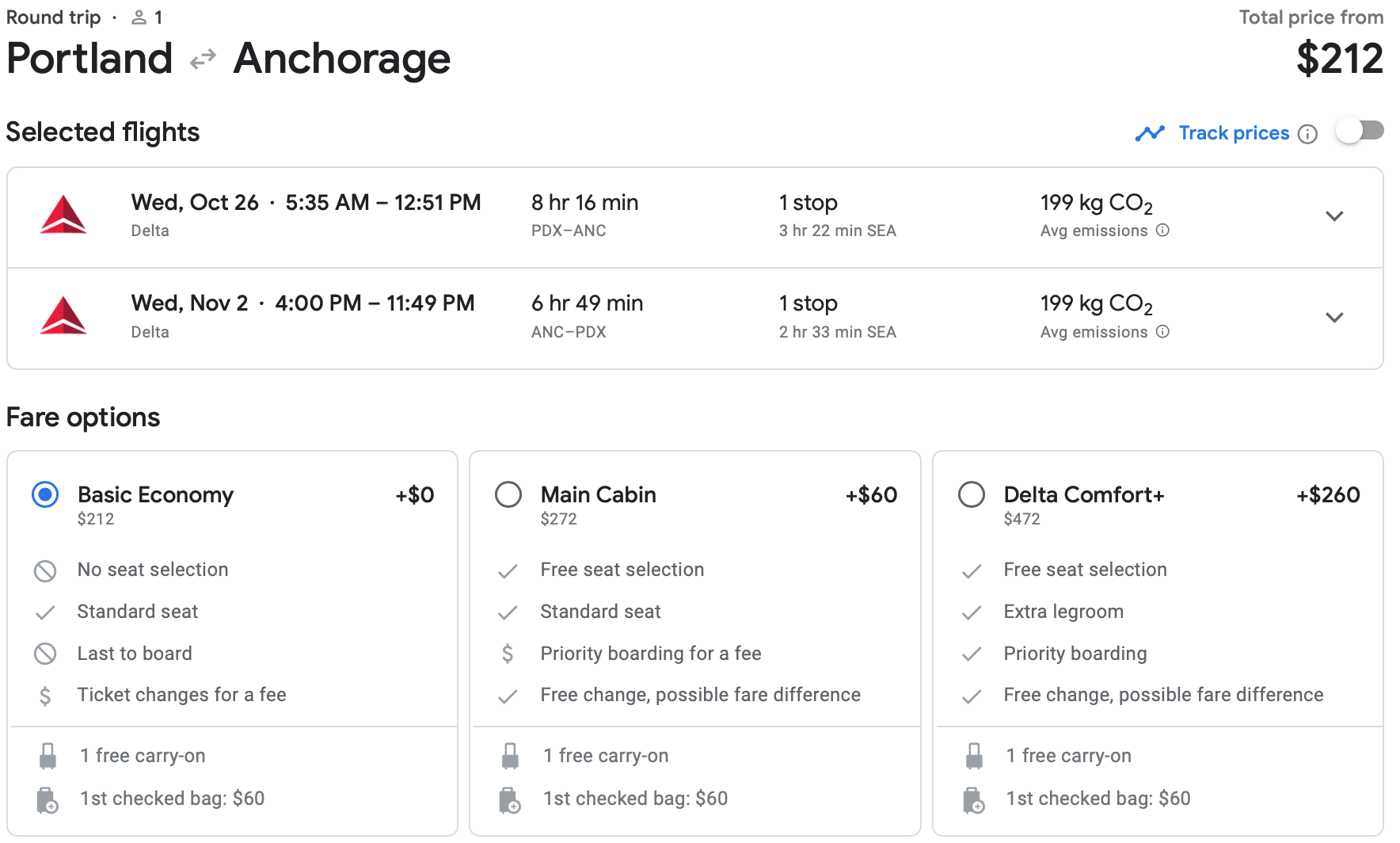The image size is (1400, 843).
Task: Open emissions info for Nov 2 flight
Action: point(1162,332)
